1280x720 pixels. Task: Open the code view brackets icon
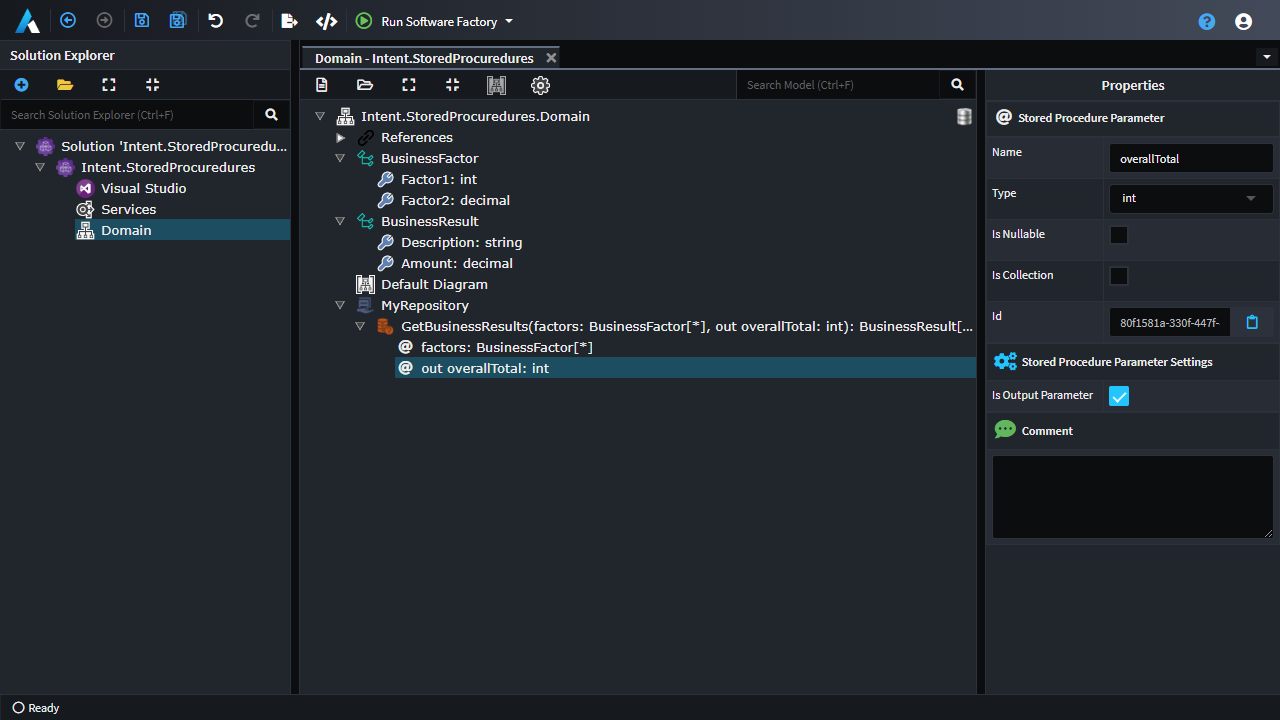[x=326, y=20]
